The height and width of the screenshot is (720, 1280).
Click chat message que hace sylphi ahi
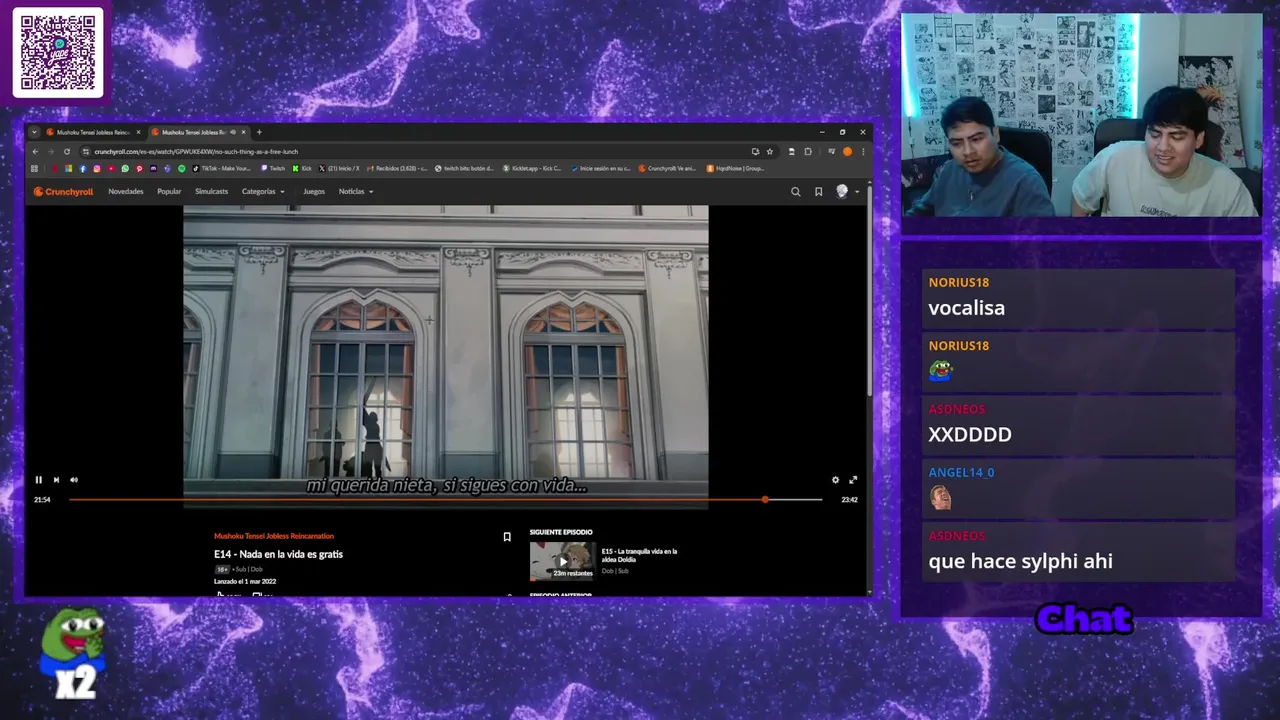(1021, 561)
